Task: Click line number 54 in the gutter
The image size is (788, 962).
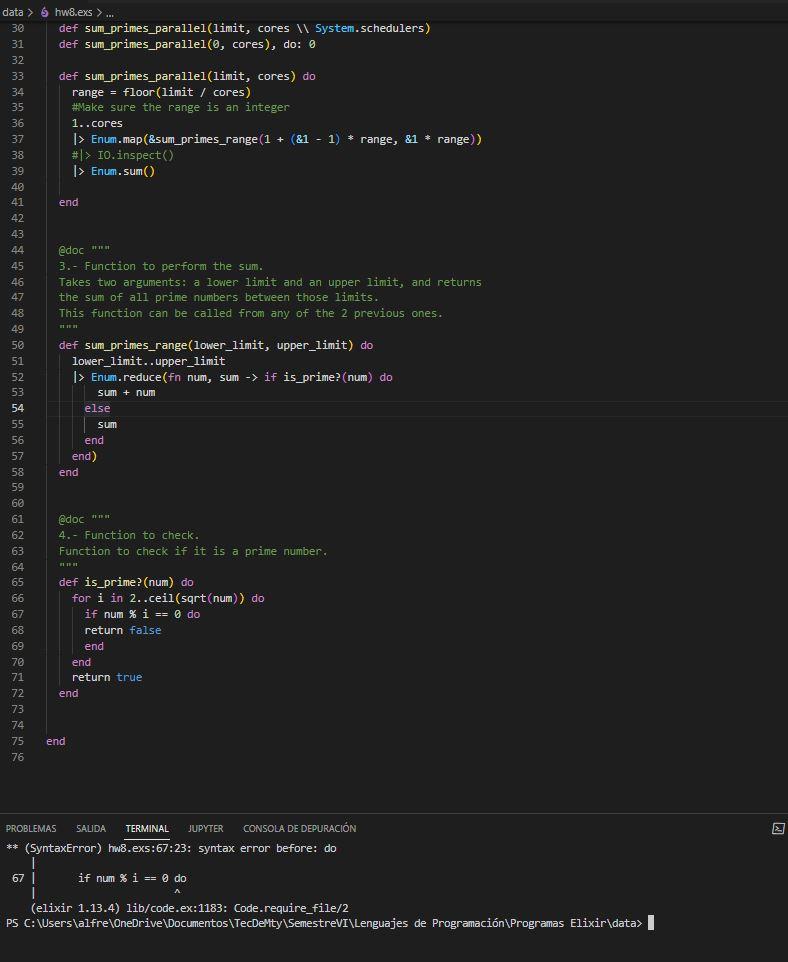Action: (17, 409)
